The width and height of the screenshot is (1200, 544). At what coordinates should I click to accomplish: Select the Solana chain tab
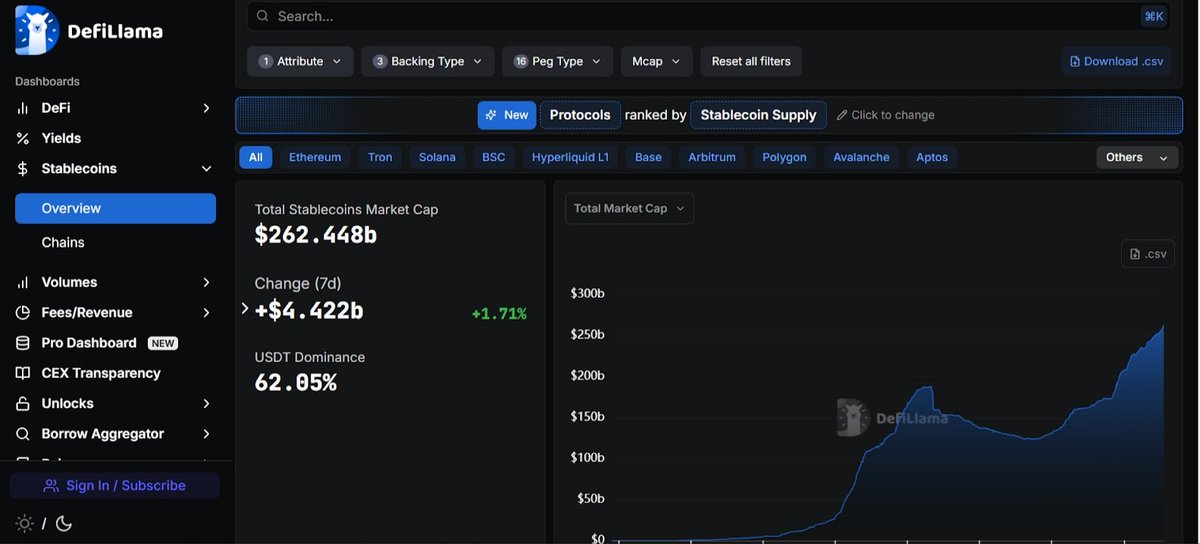tap(437, 157)
